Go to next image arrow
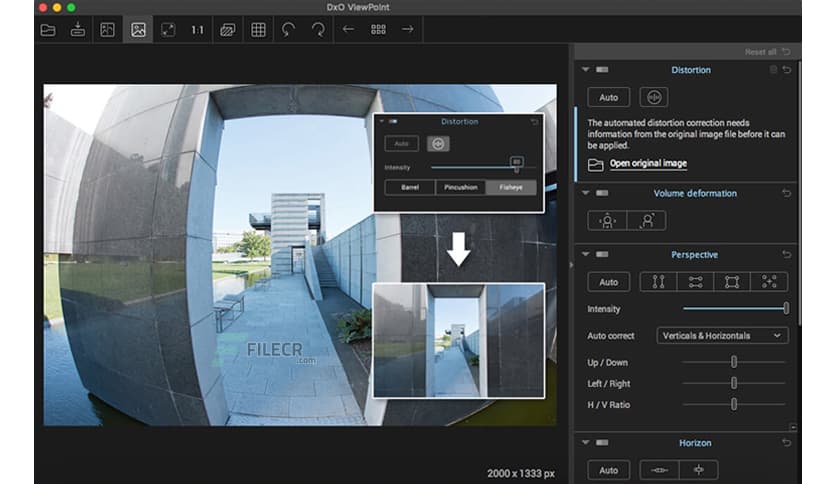This screenshot has width=836, height=484. coord(408,29)
